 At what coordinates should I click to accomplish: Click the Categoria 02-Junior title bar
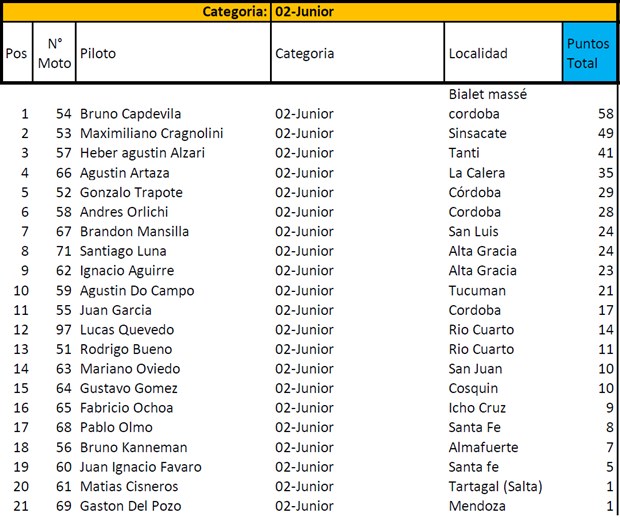[268, 12]
